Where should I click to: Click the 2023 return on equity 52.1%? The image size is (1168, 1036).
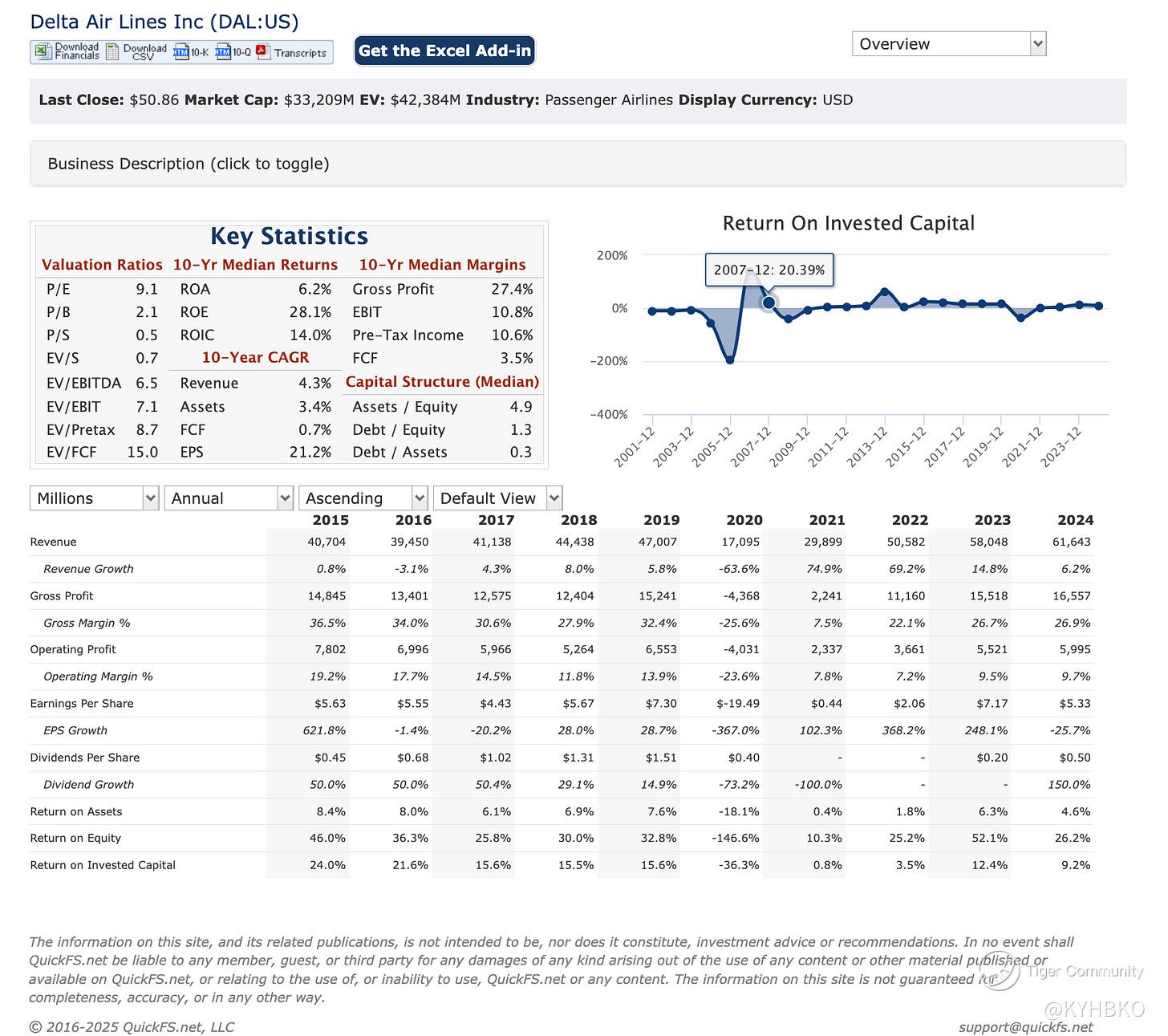[x=991, y=838]
